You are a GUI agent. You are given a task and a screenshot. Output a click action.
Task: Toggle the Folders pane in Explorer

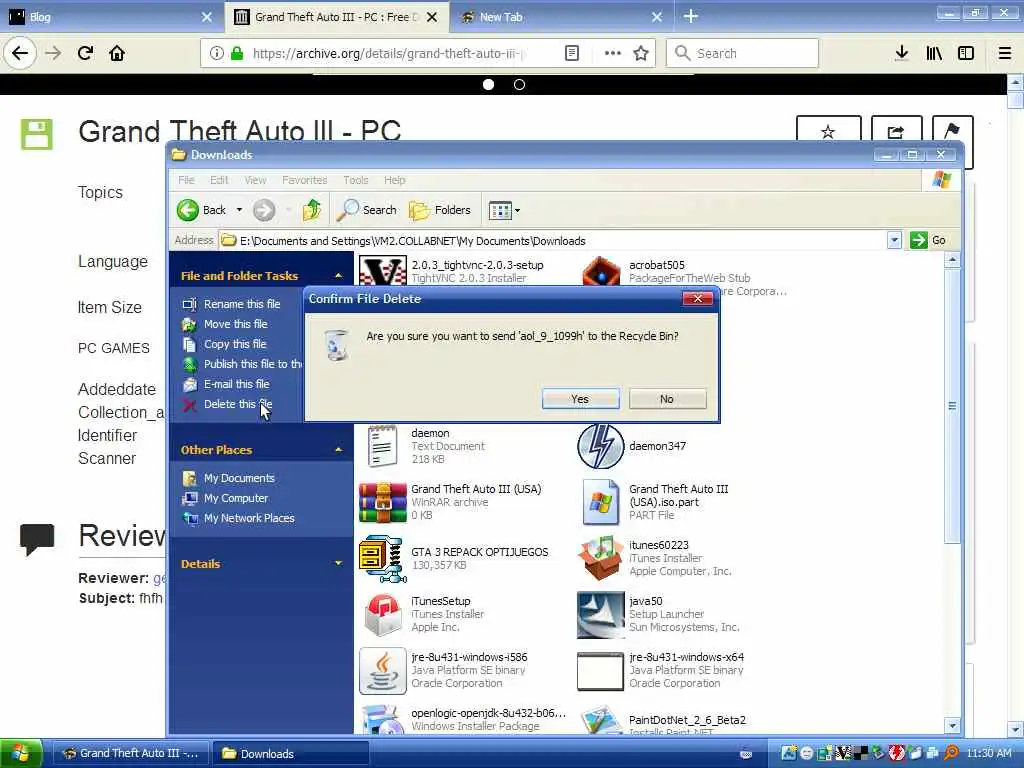click(440, 210)
